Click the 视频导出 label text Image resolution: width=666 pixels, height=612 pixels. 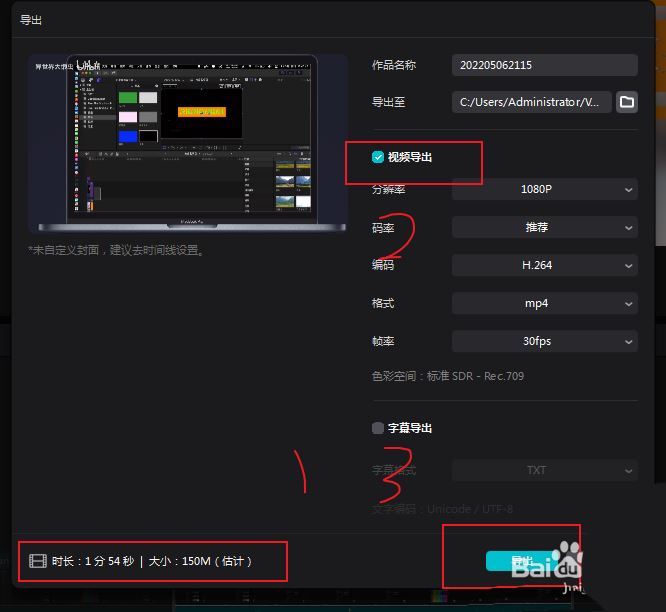tap(410, 157)
